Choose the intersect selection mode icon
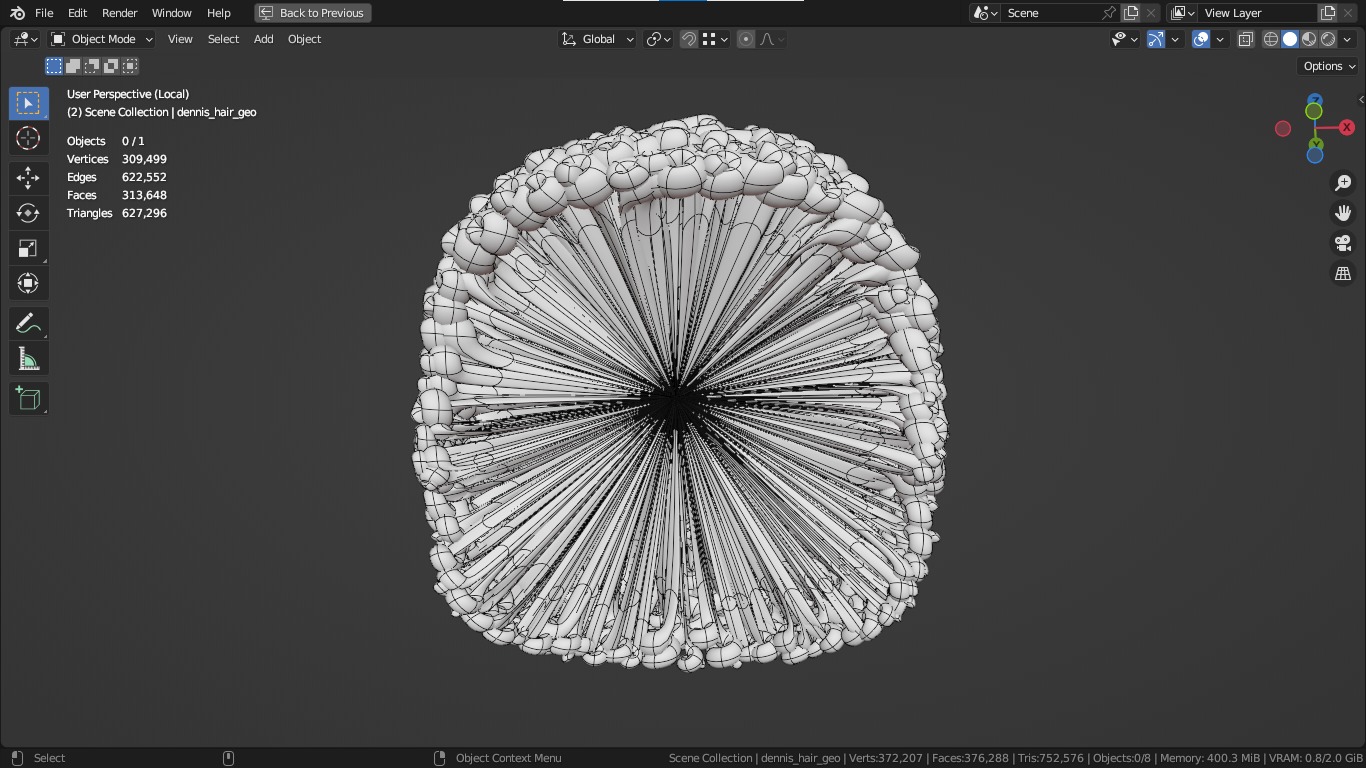This screenshot has height=768, width=1366. [x=130, y=66]
